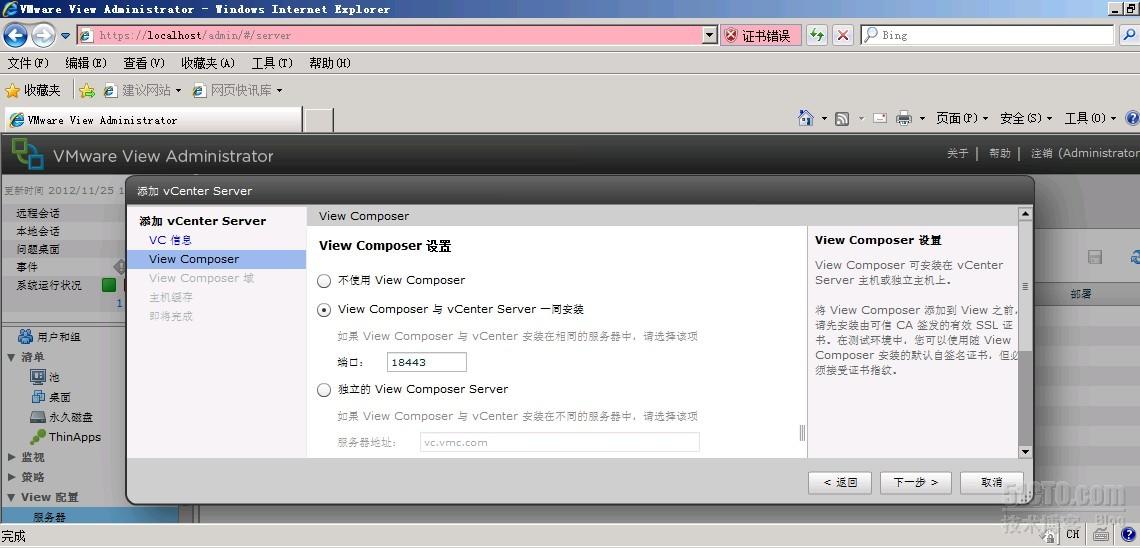Viewport: 1140px width, 548px height.
Task: Open the ThinApps item
Action: pos(65,437)
